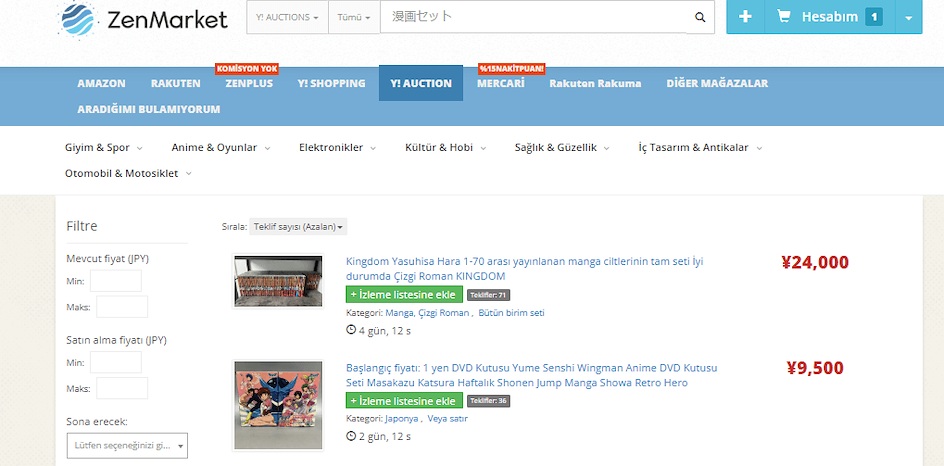This screenshot has height=466, width=944.
Task: Switch to the AMAZON tab
Action: click(x=101, y=84)
